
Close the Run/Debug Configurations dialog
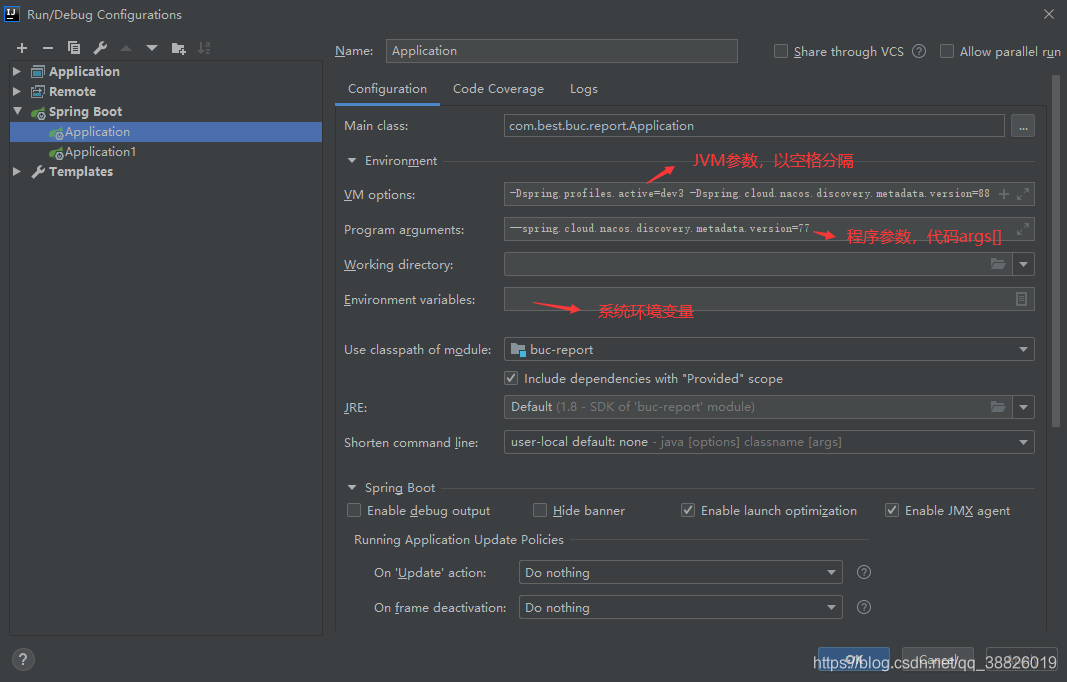click(x=1049, y=14)
